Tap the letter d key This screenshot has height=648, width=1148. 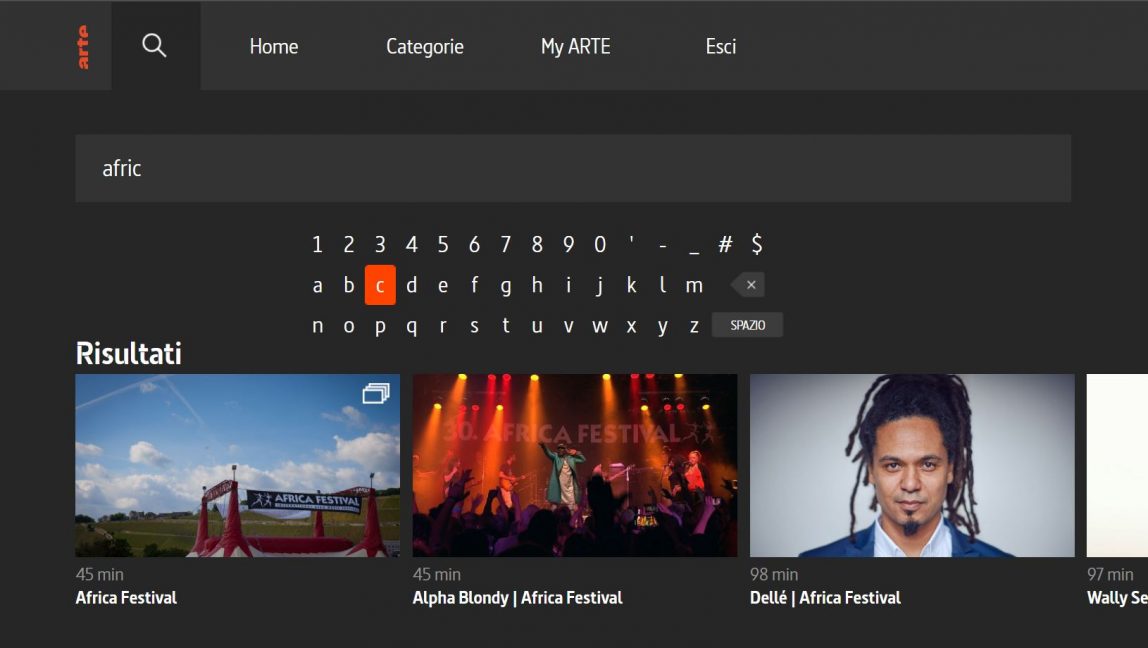[x=411, y=285]
